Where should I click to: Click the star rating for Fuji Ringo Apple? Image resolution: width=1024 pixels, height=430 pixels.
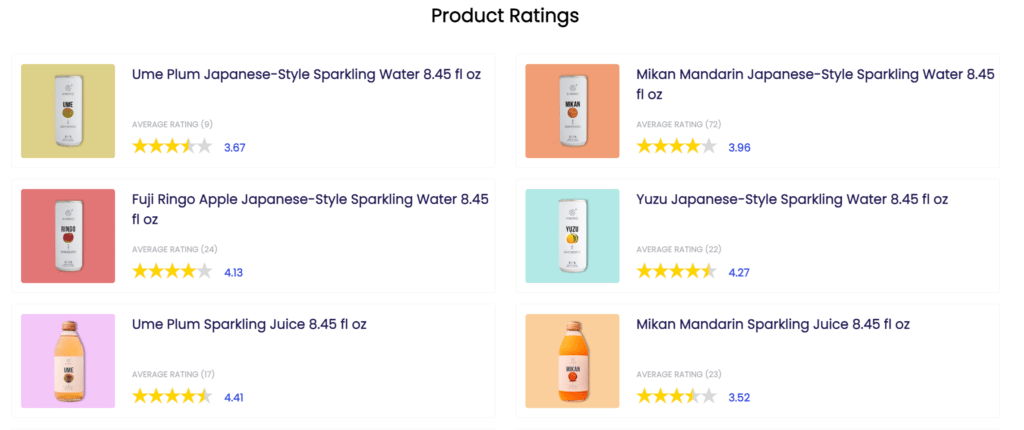(x=172, y=271)
